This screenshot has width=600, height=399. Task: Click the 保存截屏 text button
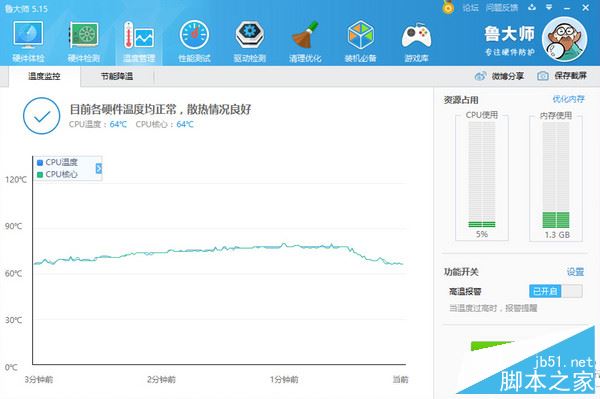point(571,76)
